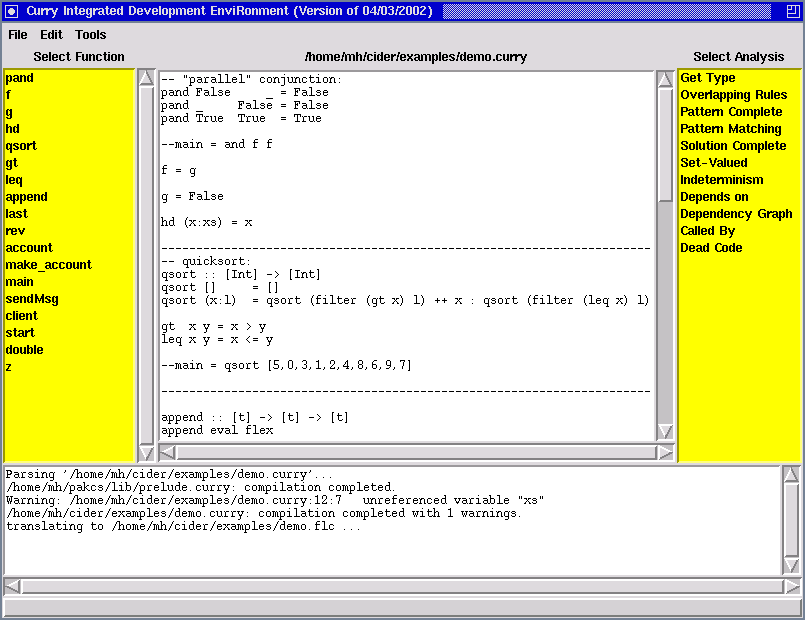Click the 'append eval flex' line
The width and height of the screenshot is (805, 620).
pyautogui.click(x=217, y=430)
